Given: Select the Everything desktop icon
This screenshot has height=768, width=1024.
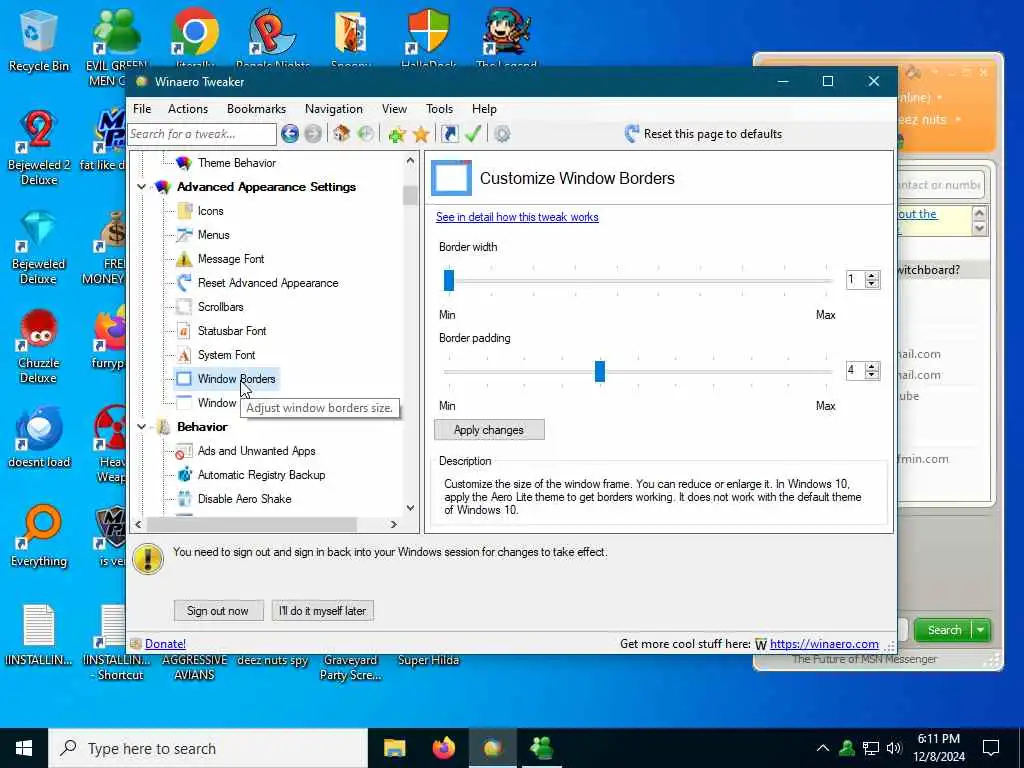Looking at the screenshot, I should pos(39,537).
